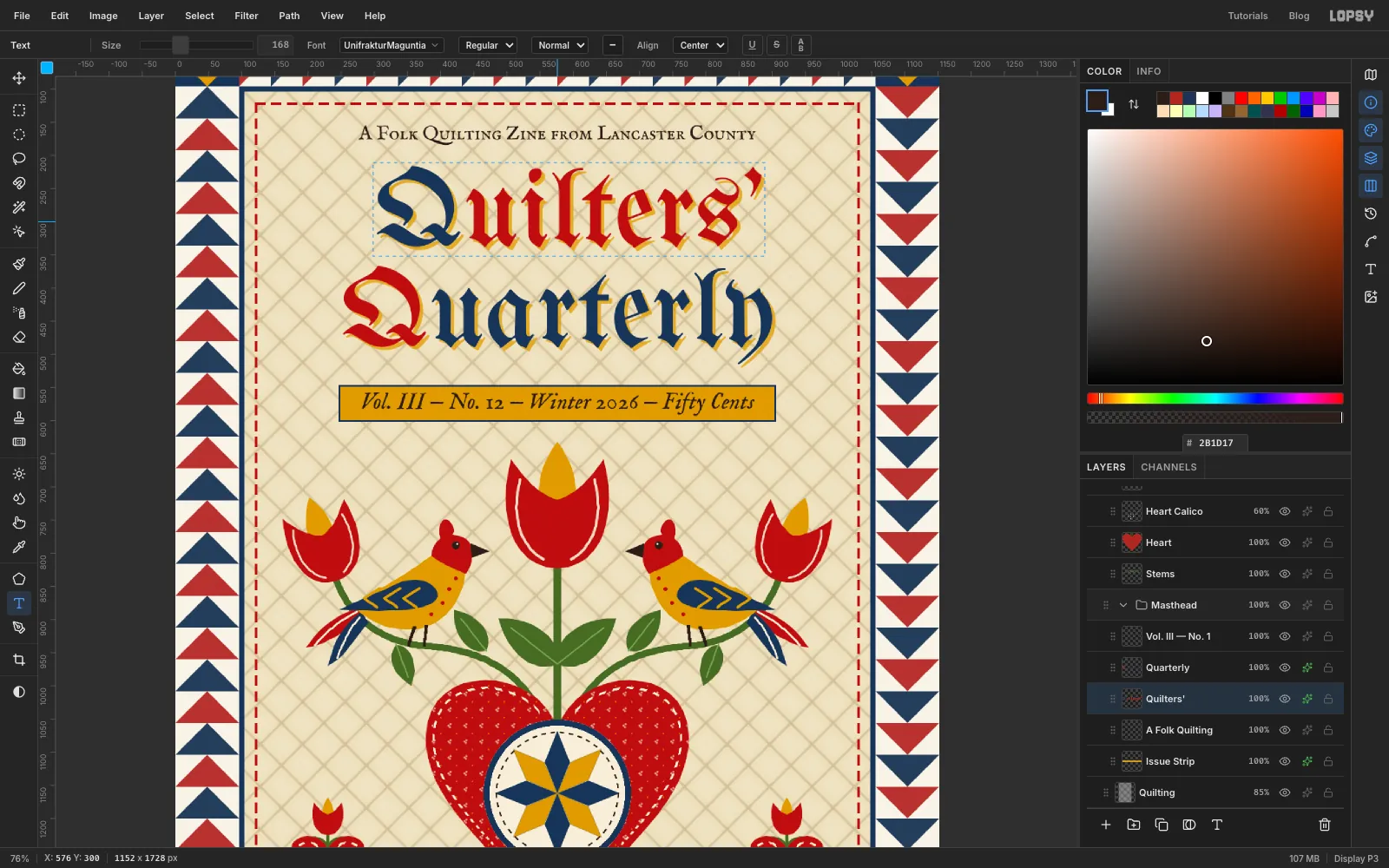Collapse the Masthead folder

click(1123, 605)
